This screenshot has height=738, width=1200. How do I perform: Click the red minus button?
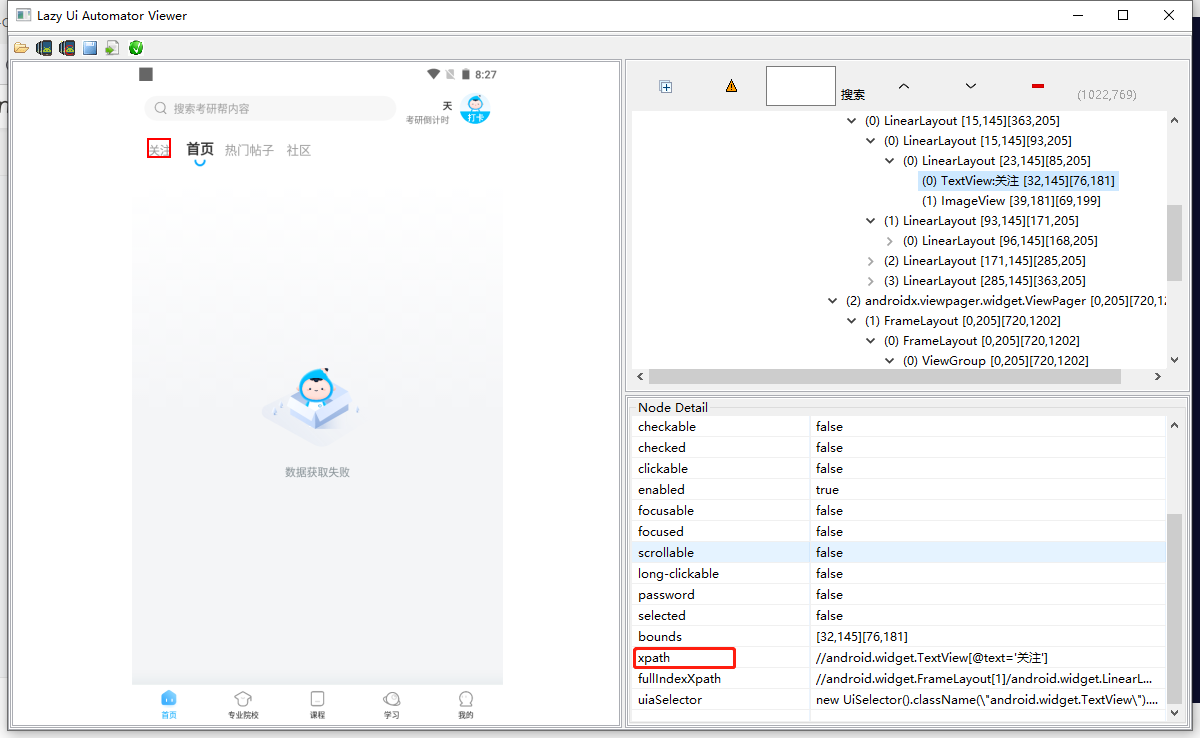point(1037,86)
